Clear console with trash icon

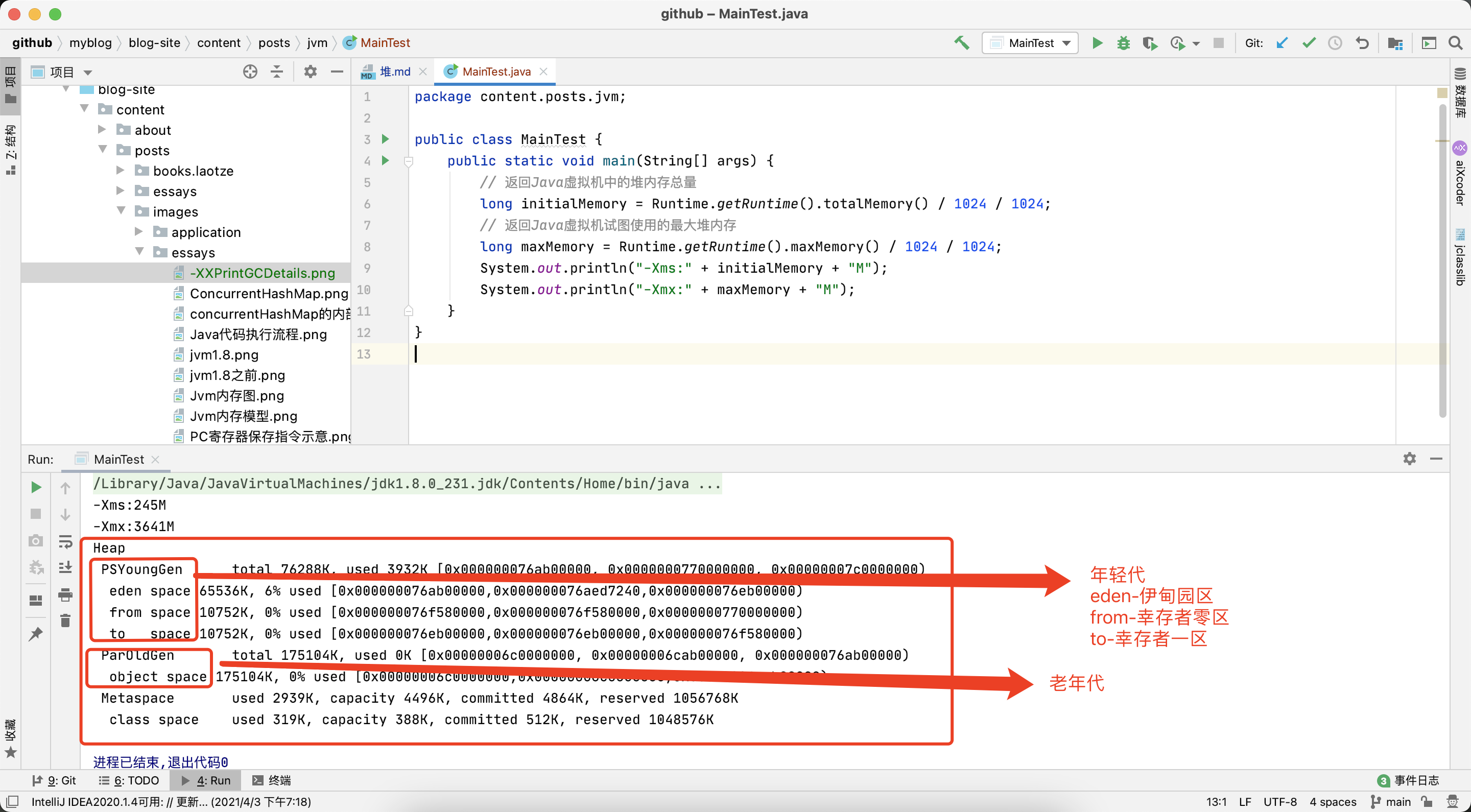65,620
